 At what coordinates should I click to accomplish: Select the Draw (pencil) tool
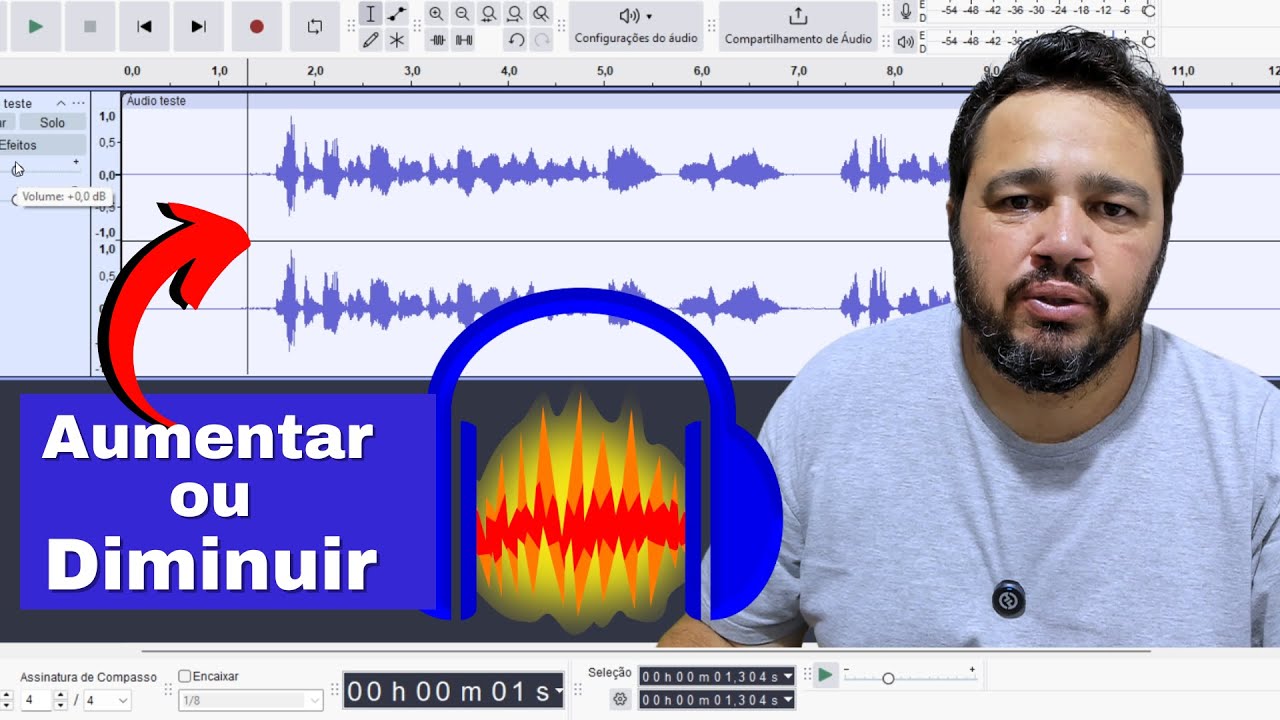tap(371, 40)
